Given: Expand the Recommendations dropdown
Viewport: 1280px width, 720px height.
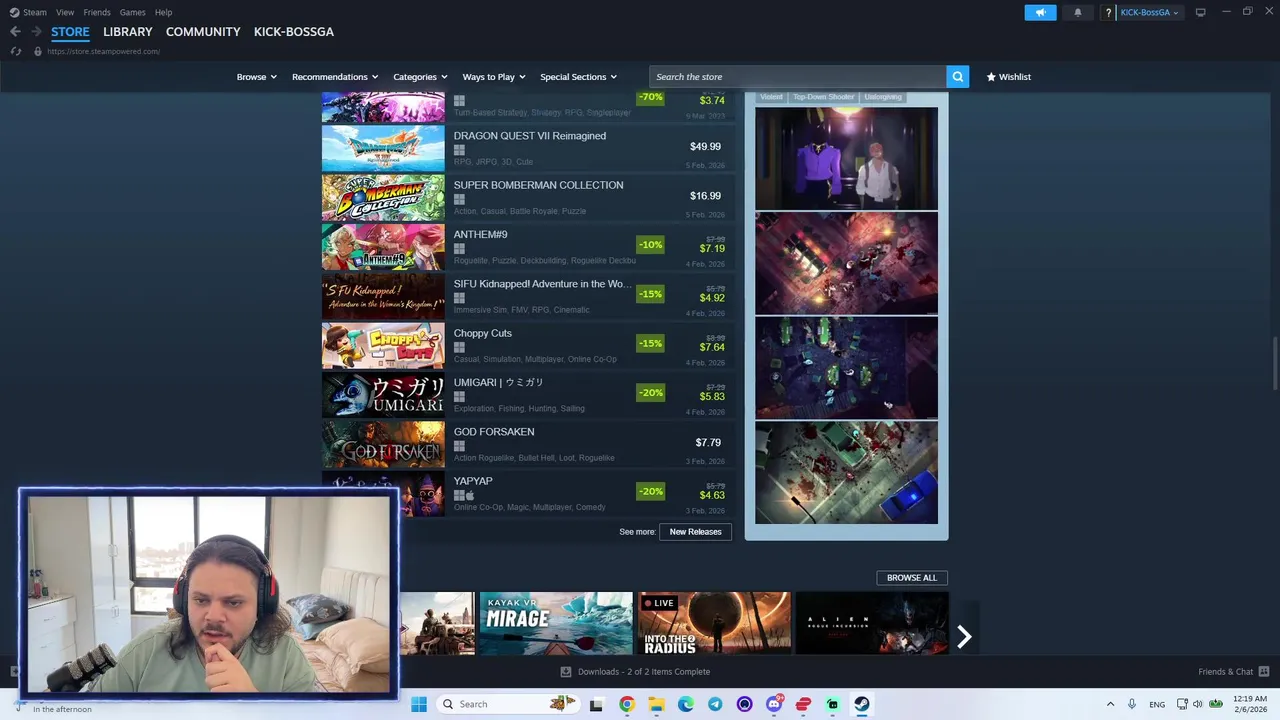Looking at the screenshot, I should (335, 77).
